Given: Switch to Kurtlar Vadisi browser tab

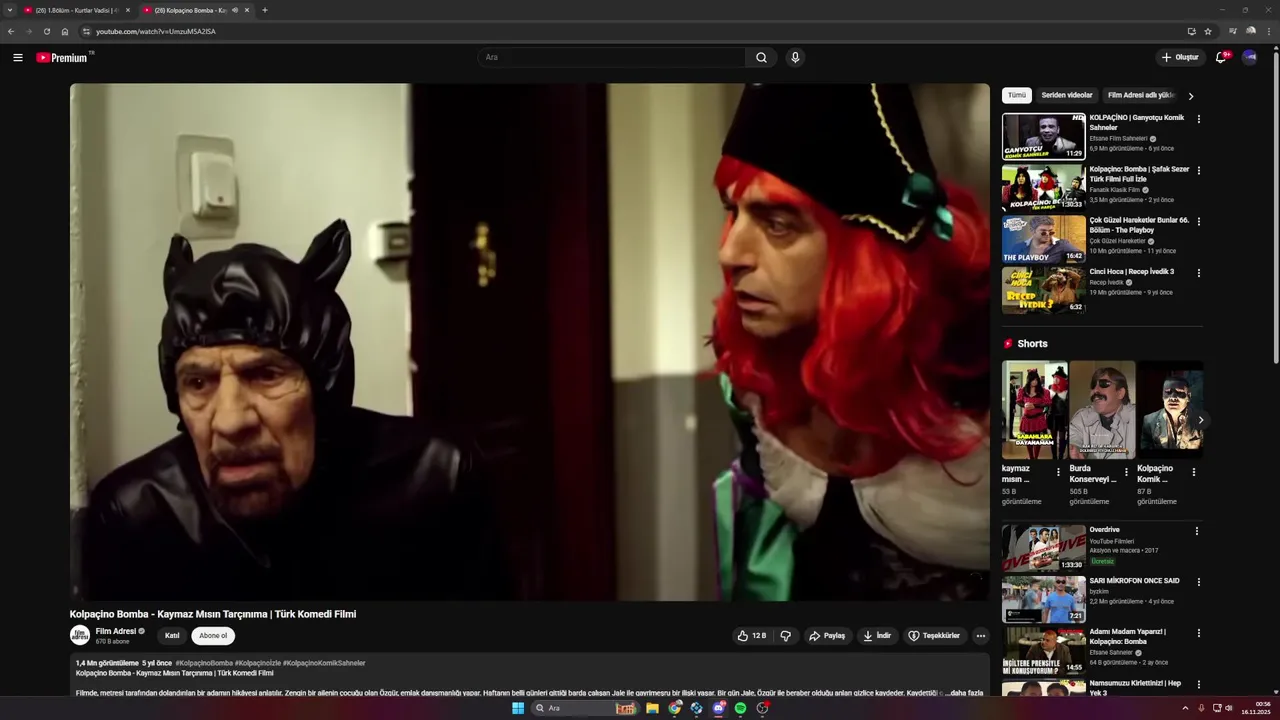Looking at the screenshot, I should click(77, 10).
